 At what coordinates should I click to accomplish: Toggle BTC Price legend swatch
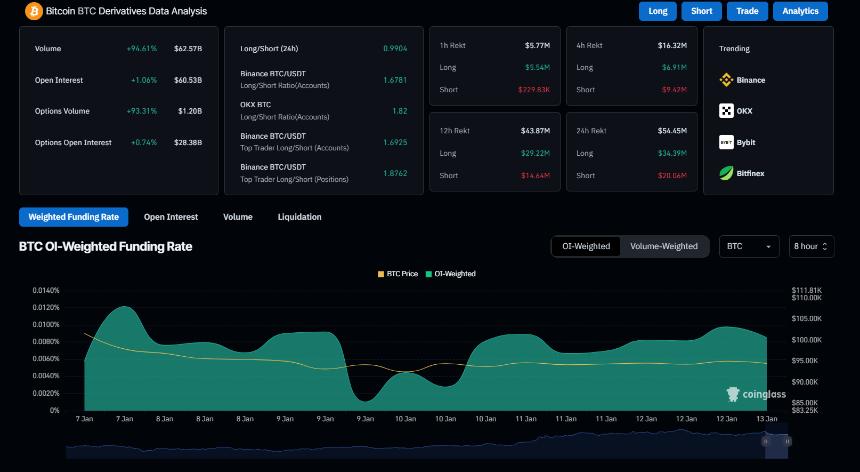(381, 274)
